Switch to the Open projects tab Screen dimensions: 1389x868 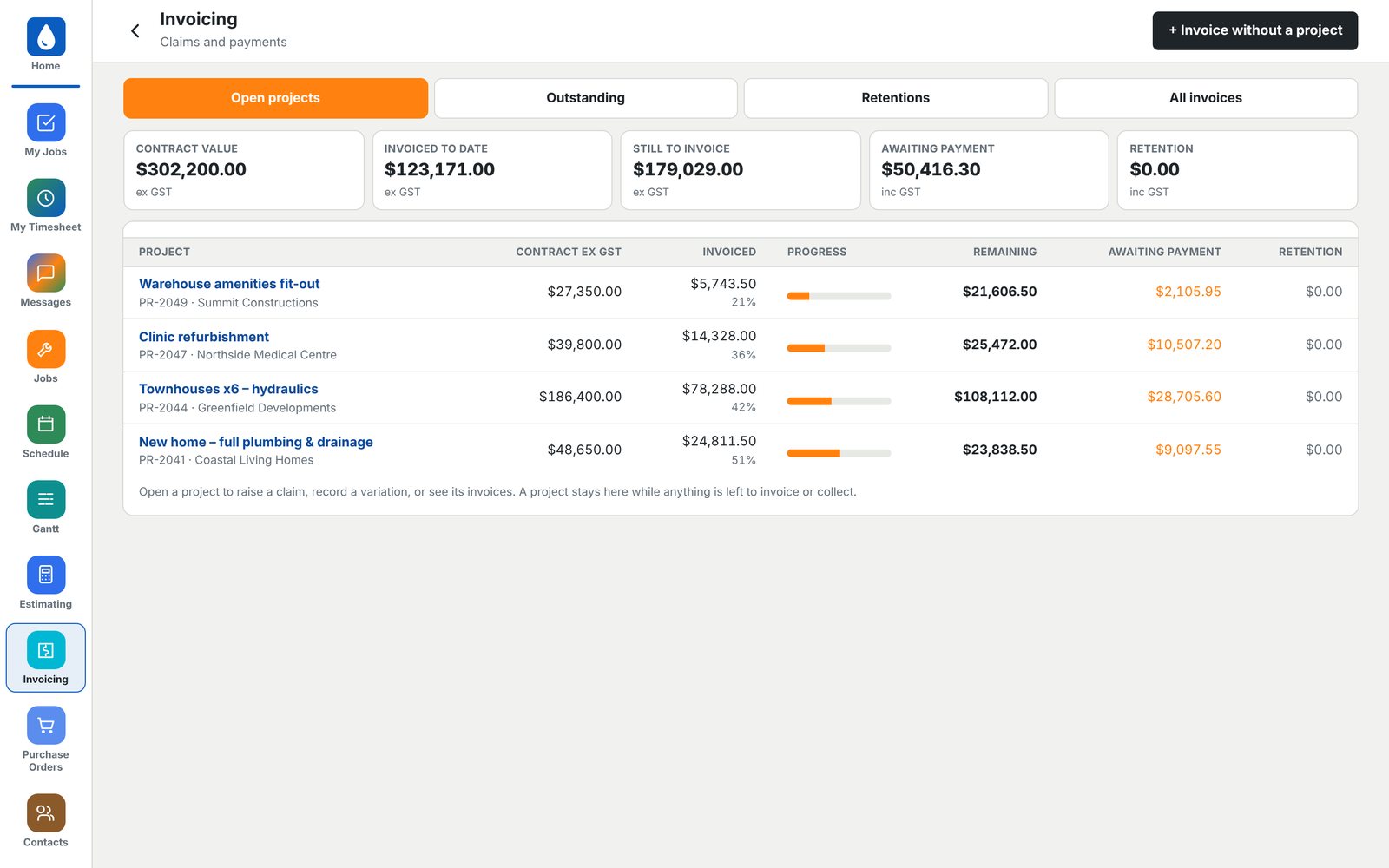(275, 98)
